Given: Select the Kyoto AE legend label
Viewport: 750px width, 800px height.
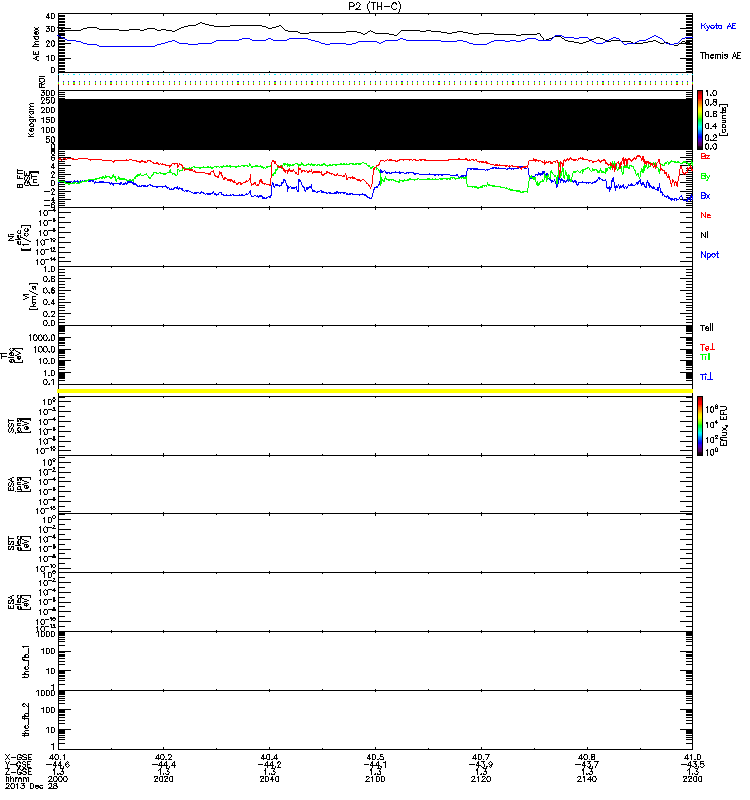Looking at the screenshot, I should point(718,25).
